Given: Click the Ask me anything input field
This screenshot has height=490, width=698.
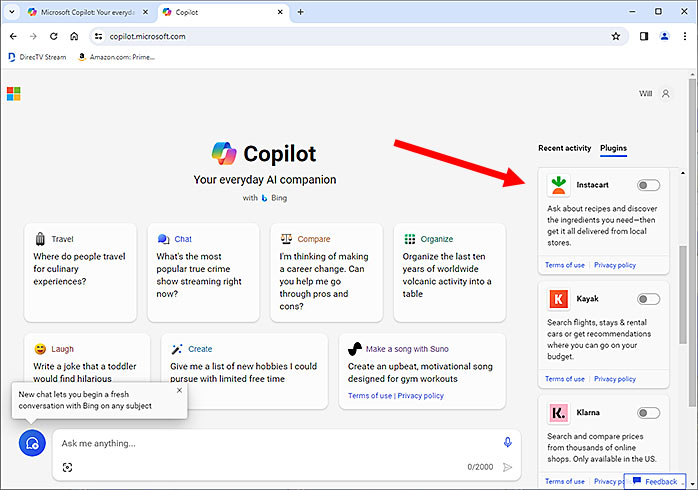Looking at the screenshot, I should coord(270,443).
